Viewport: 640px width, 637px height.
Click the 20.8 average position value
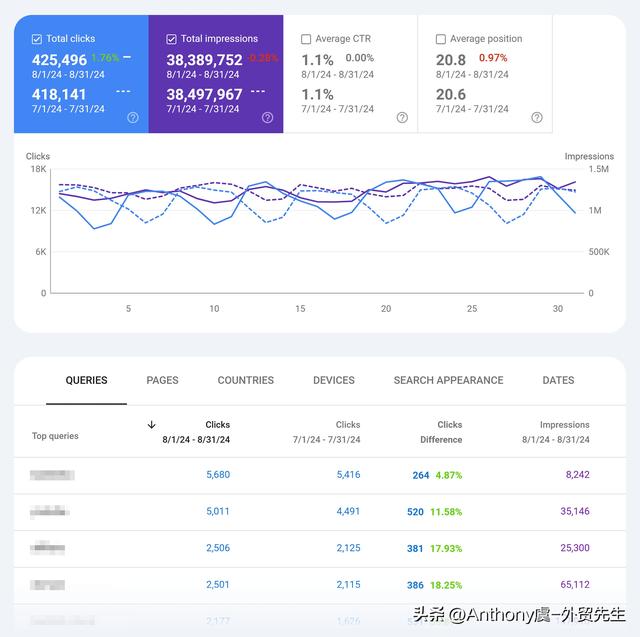451,60
